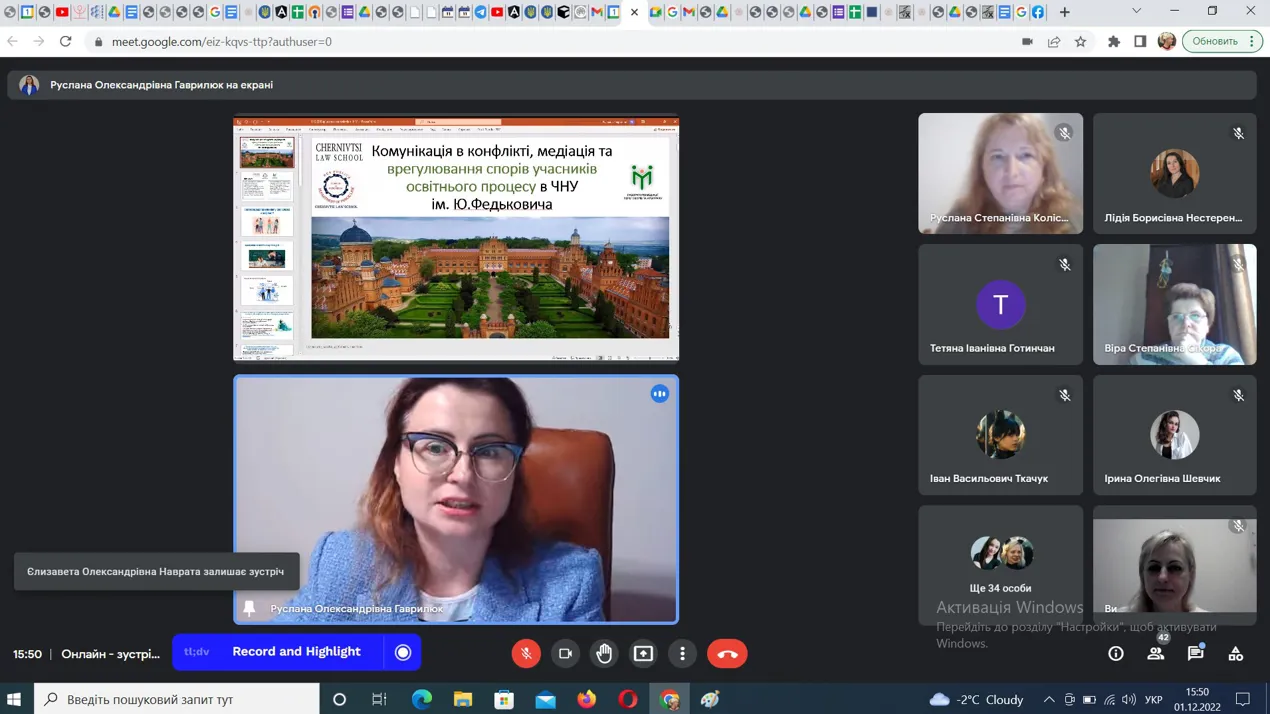The image size is (1270, 714).
Task: Open Firefox from the taskbar
Action: pos(586,699)
